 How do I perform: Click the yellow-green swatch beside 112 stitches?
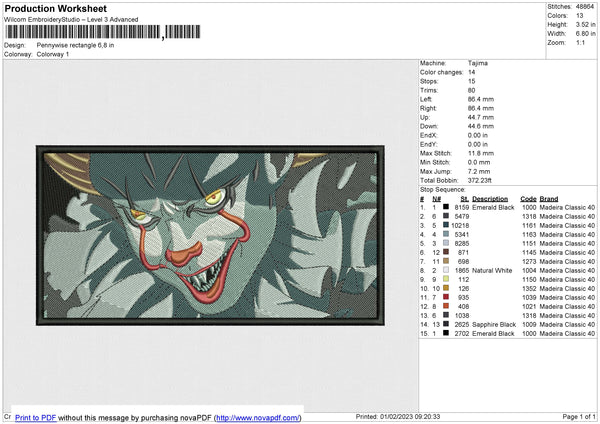(x=446, y=279)
